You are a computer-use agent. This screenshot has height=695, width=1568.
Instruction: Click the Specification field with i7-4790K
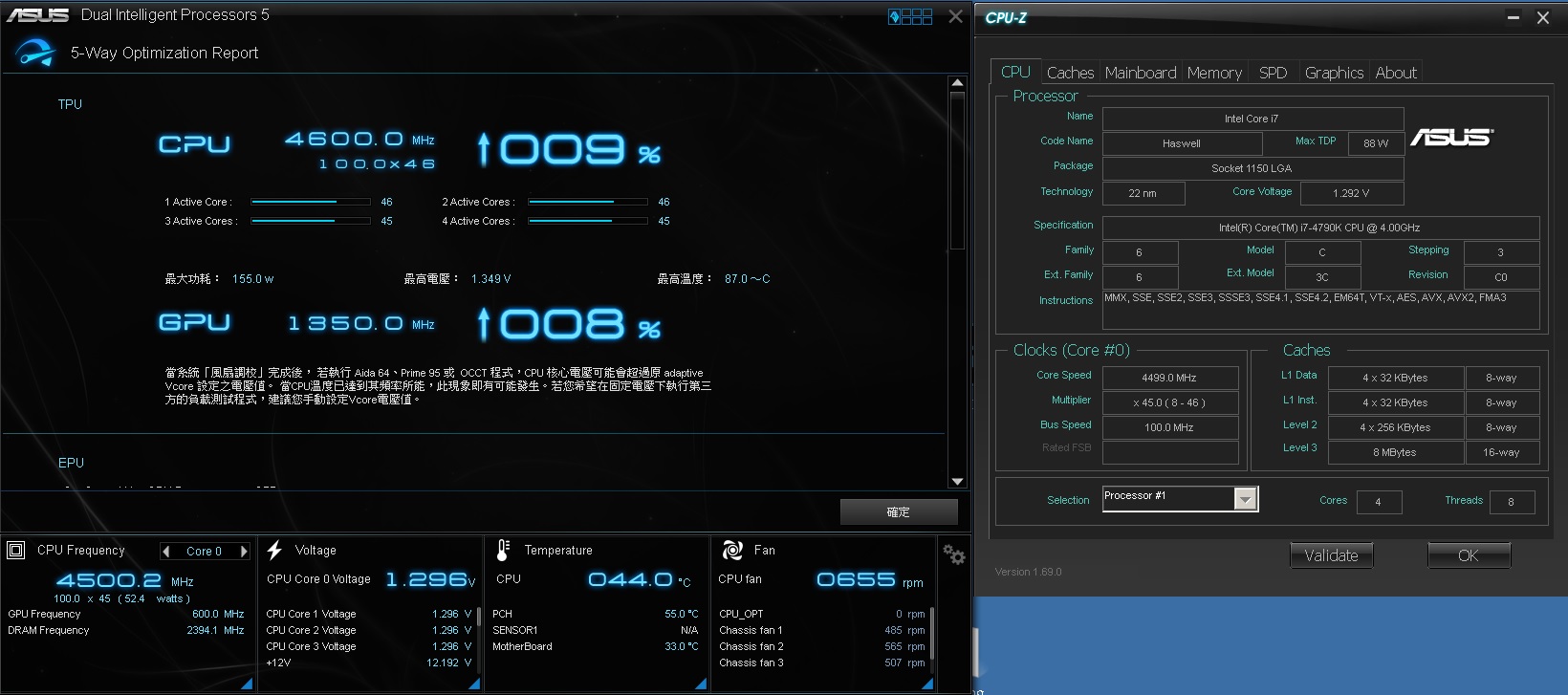coord(1320,228)
